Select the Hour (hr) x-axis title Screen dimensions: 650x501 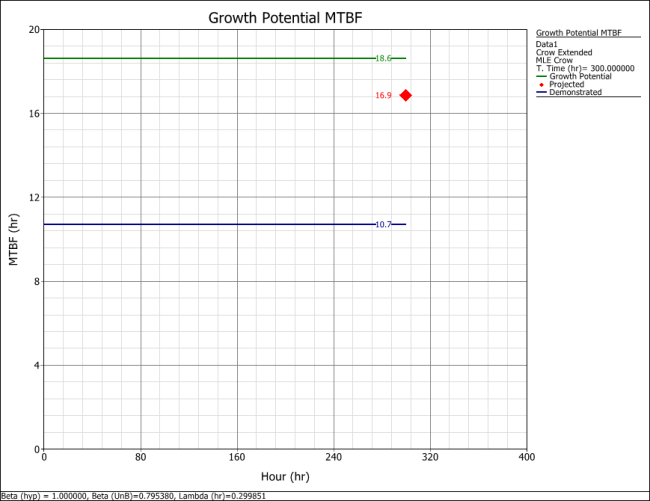[x=284, y=477]
